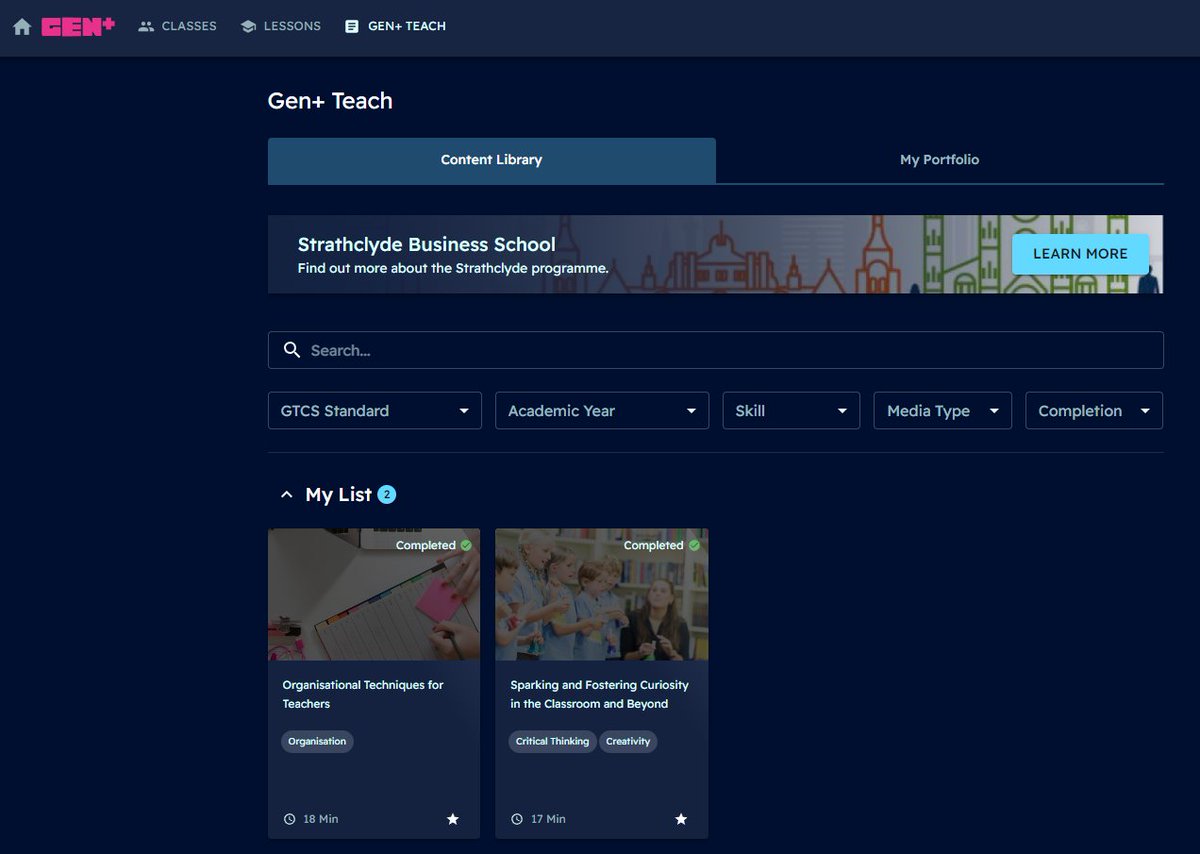Click the Classes people icon in navbar

tap(146, 27)
